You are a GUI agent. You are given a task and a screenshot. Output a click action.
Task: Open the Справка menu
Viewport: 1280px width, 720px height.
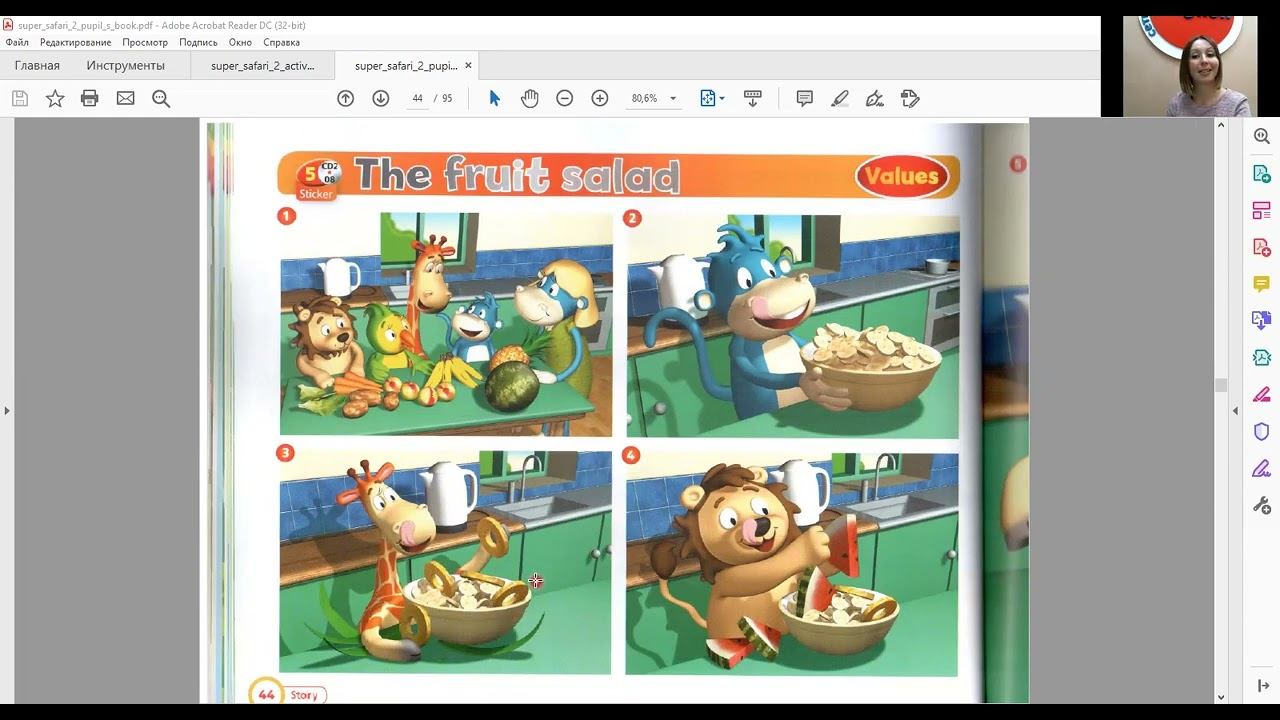click(282, 42)
